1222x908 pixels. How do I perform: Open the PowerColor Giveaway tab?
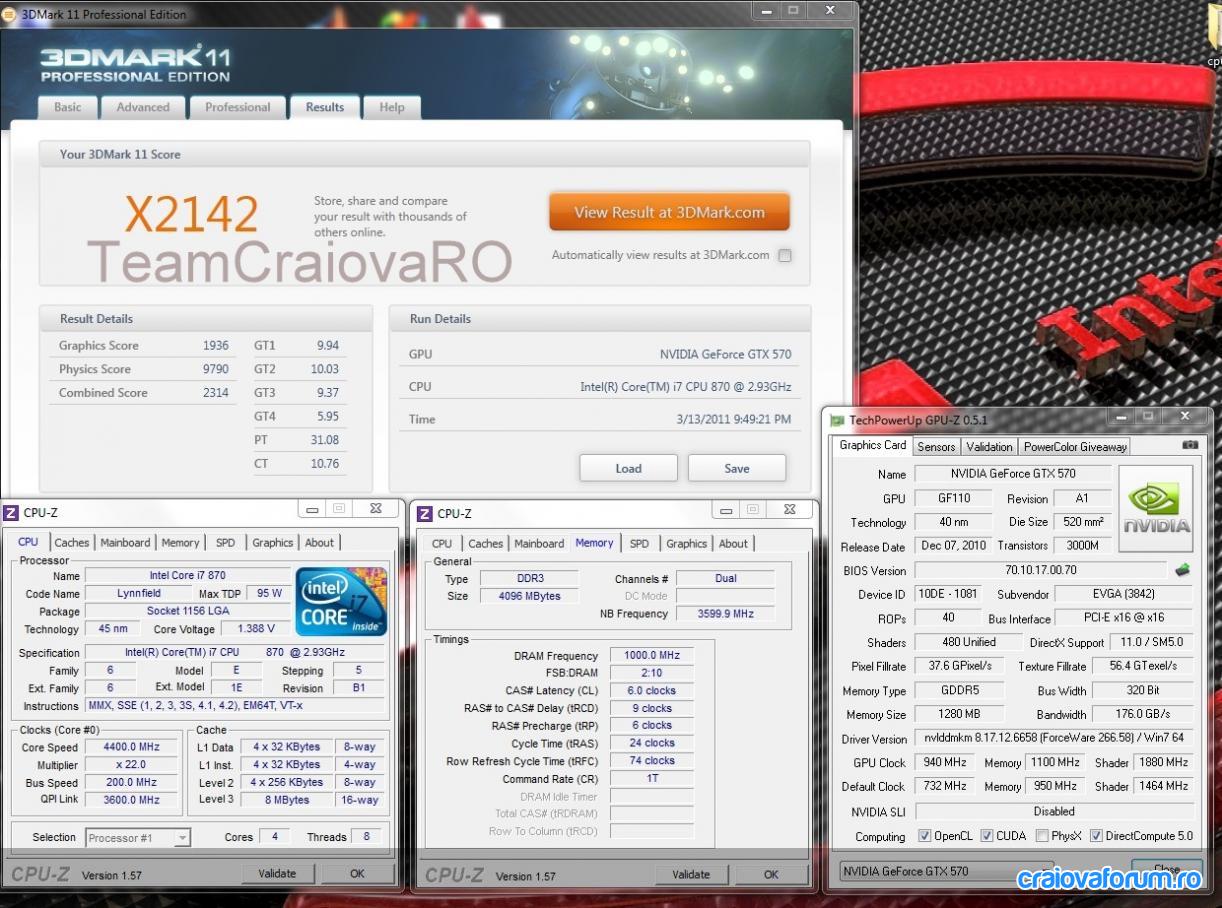[x=1075, y=447]
